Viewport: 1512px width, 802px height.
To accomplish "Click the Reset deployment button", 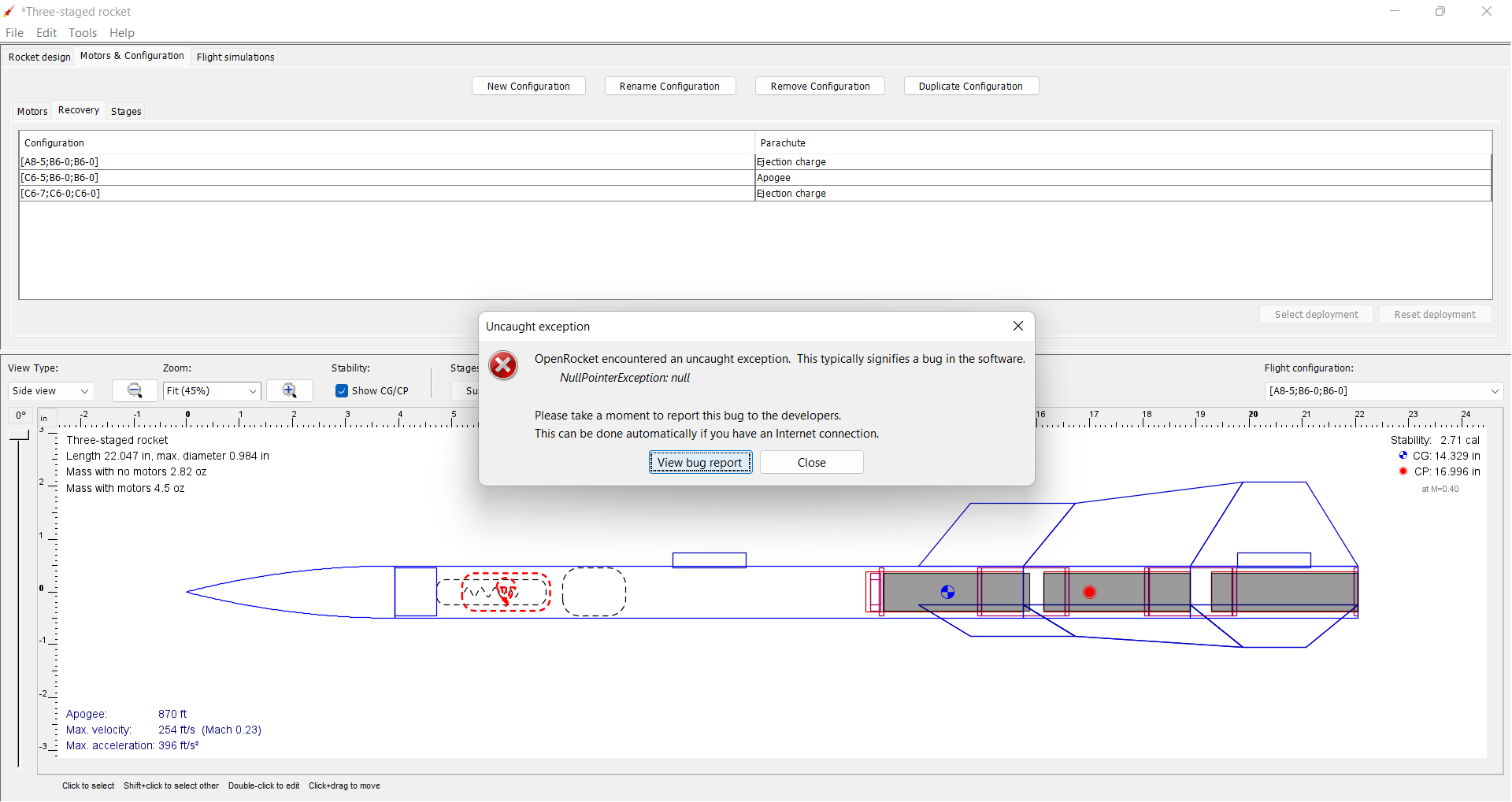I will click(1435, 314).
